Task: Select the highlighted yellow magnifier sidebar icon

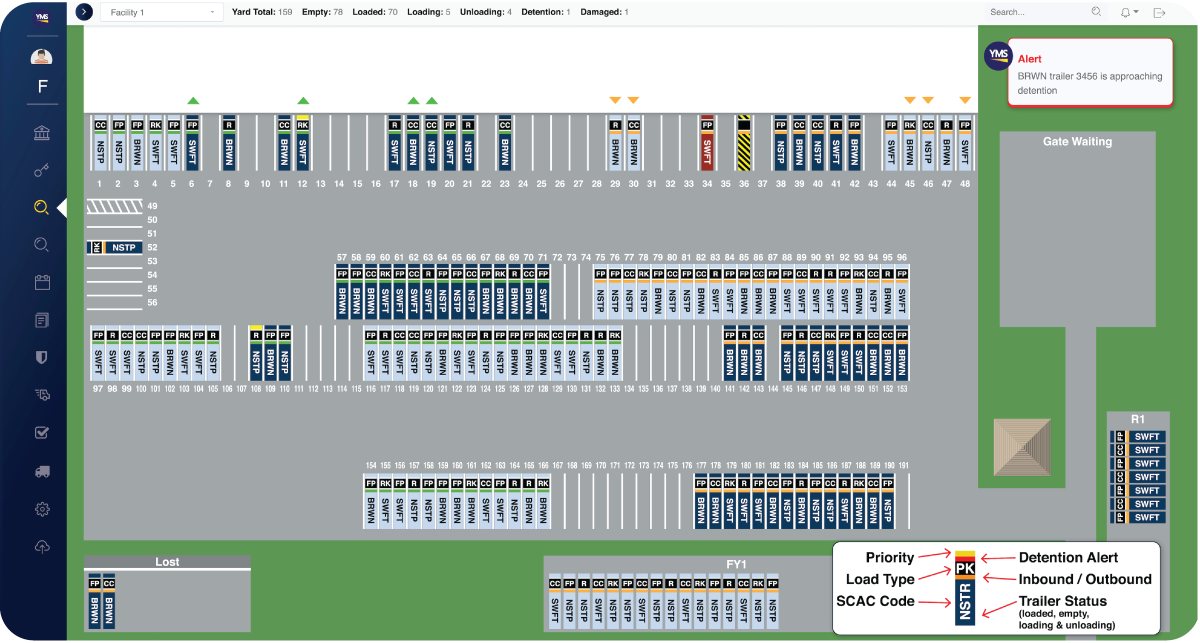Action: pyautogui.click(x=41, y=207)
